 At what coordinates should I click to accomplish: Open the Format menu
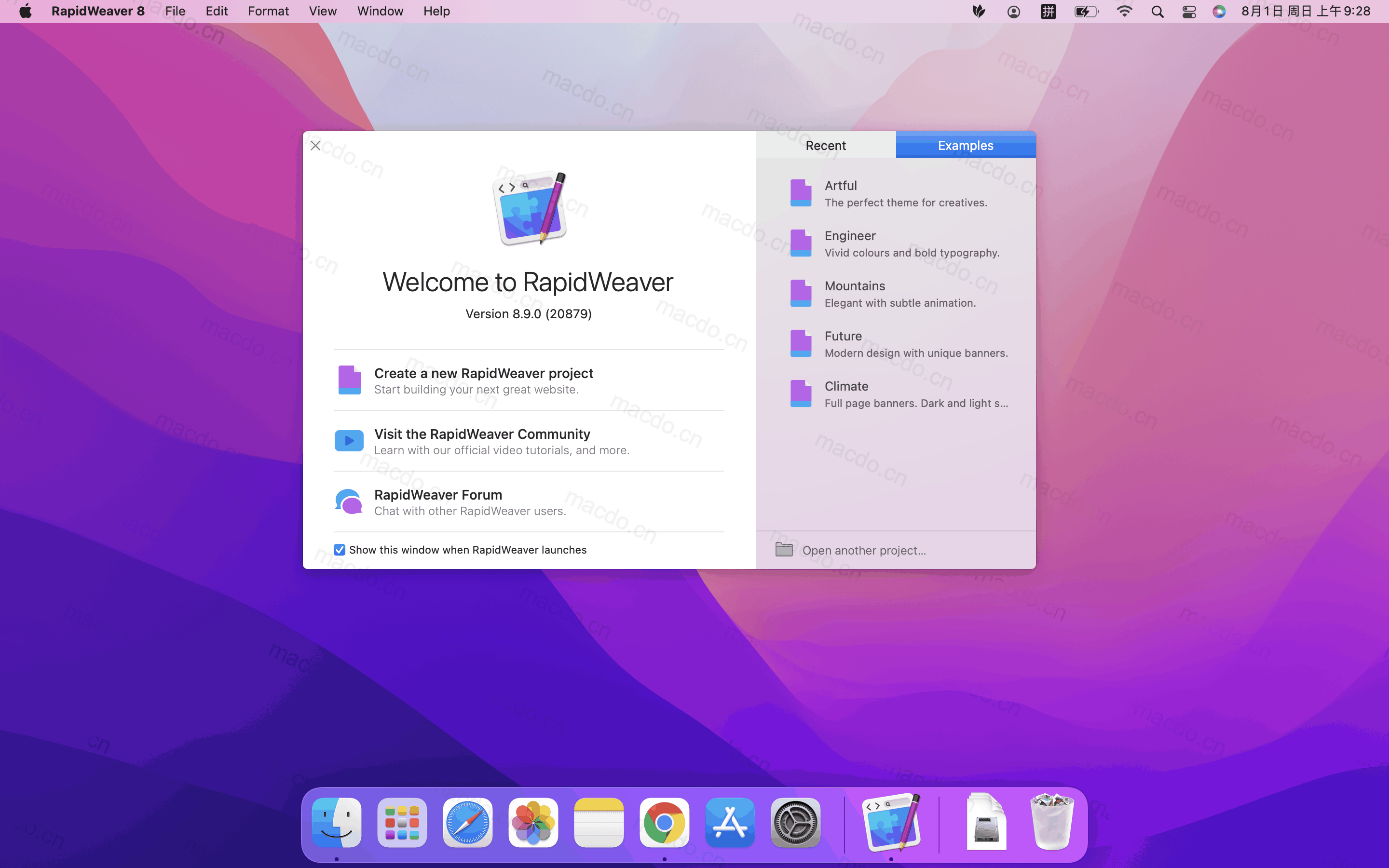coord(268,11)
